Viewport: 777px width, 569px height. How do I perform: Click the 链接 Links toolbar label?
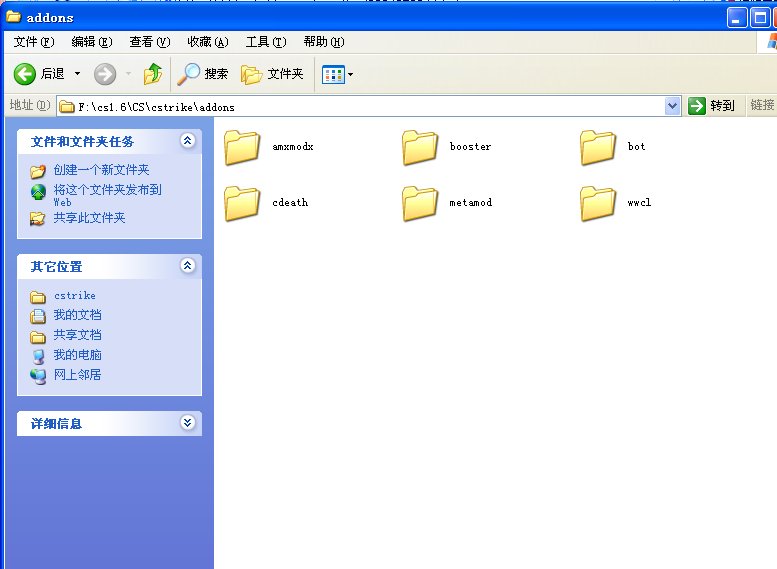(x=762, y=105)
